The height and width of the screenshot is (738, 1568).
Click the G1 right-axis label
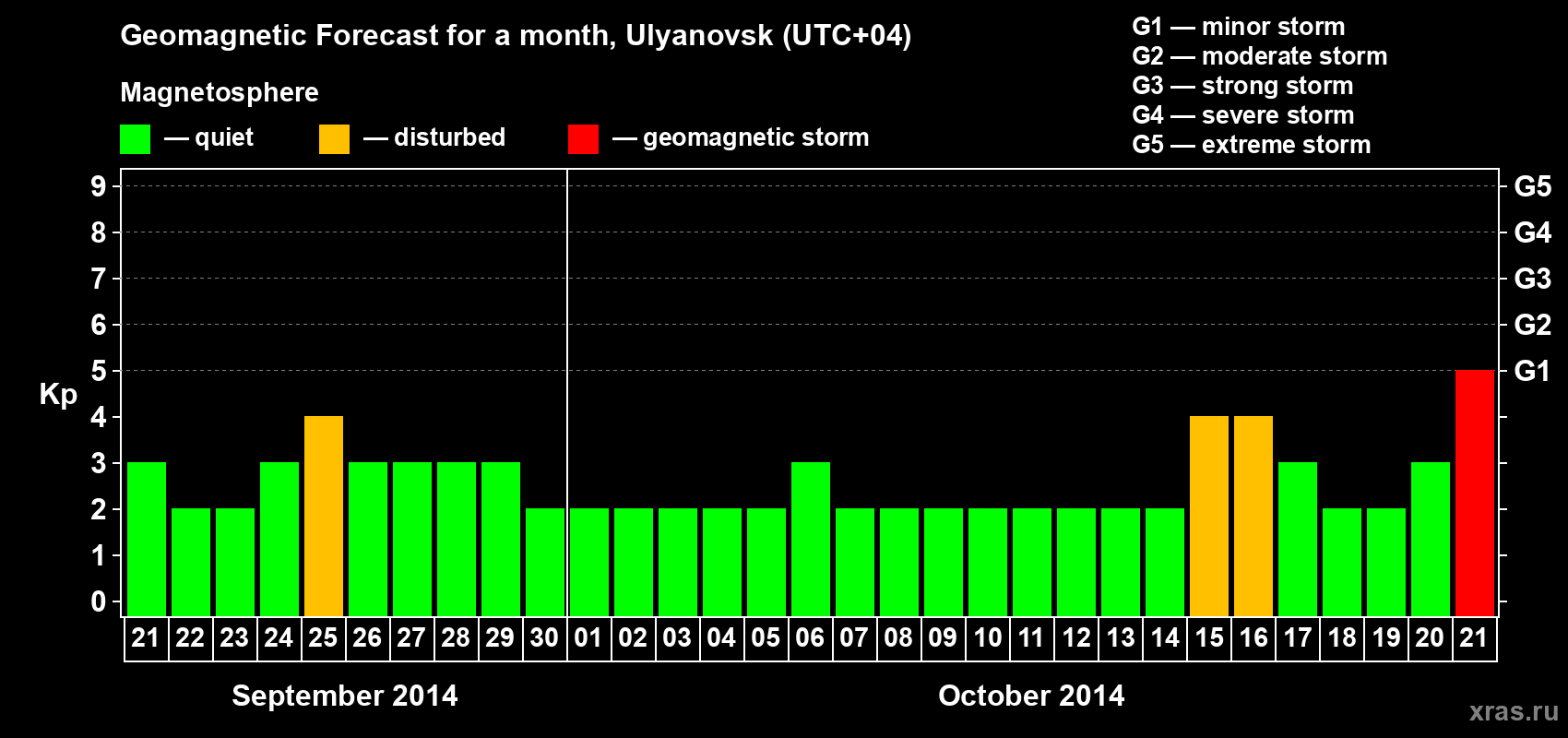(1532, 371)
